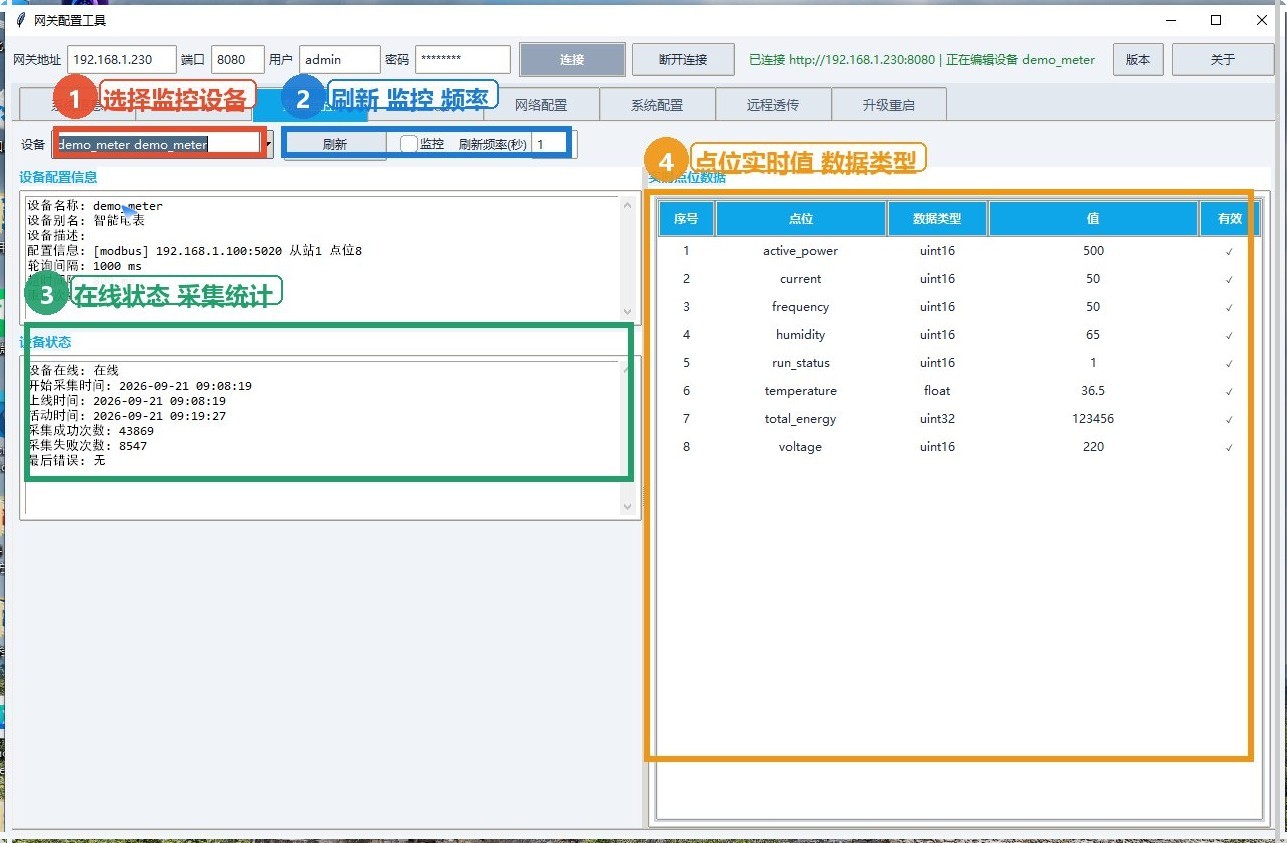Select the active_power row name
Image resolution: width=1287 pixels, height=843 pixels.
801,251
